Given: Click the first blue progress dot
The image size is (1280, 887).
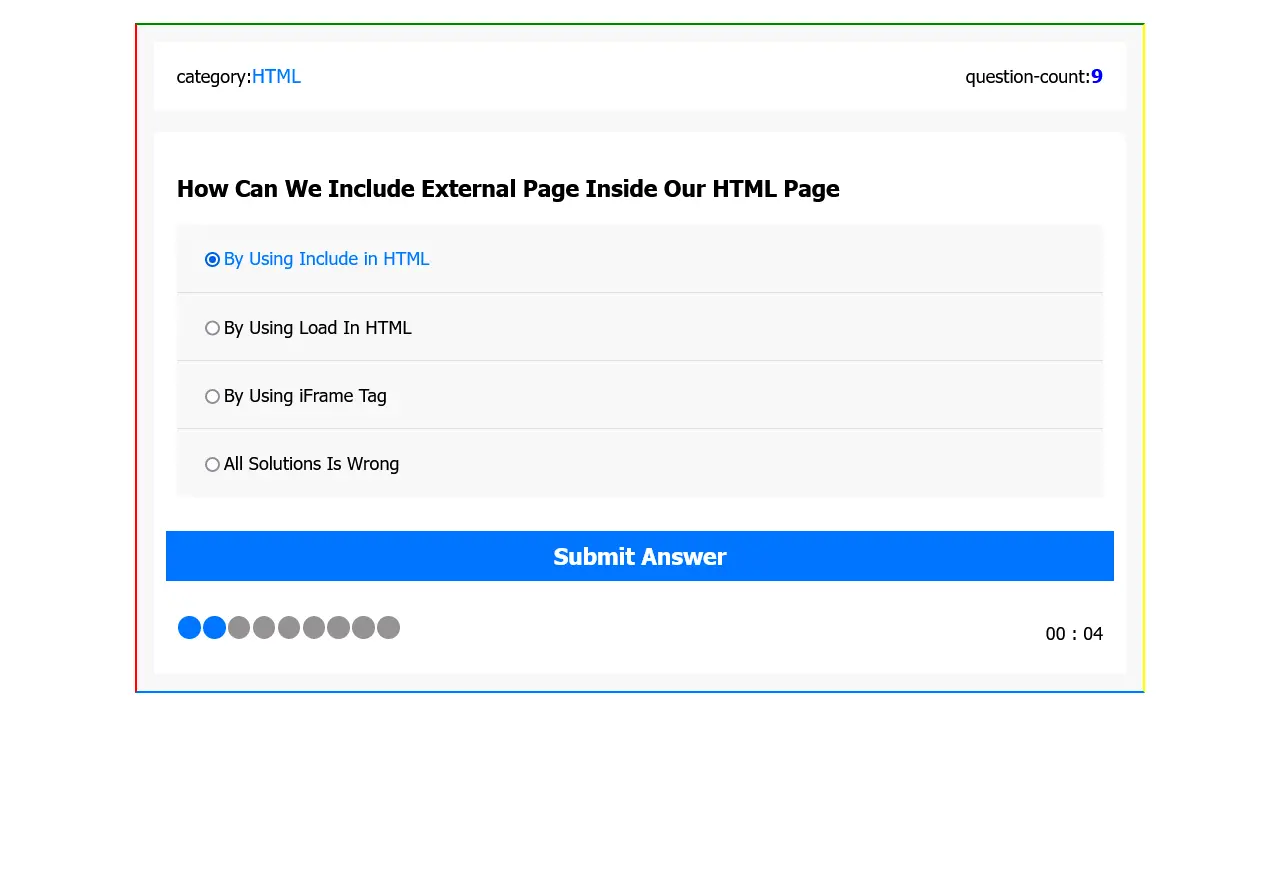Looking at the screenshot, I should point(189,628).
